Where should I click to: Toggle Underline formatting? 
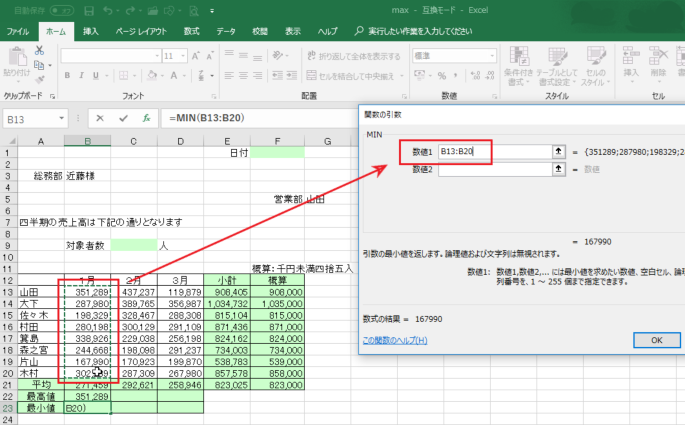pos(96,76)
